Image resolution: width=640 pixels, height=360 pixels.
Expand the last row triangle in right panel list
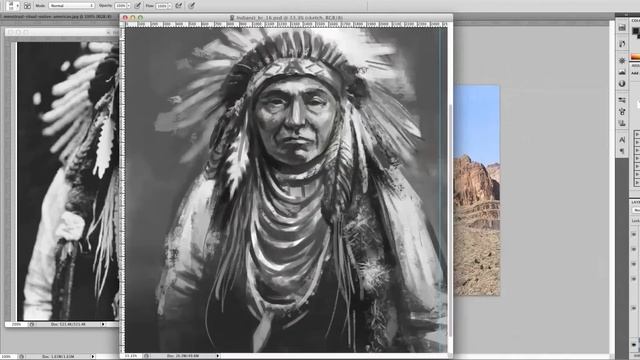click(x=637, y=182)
